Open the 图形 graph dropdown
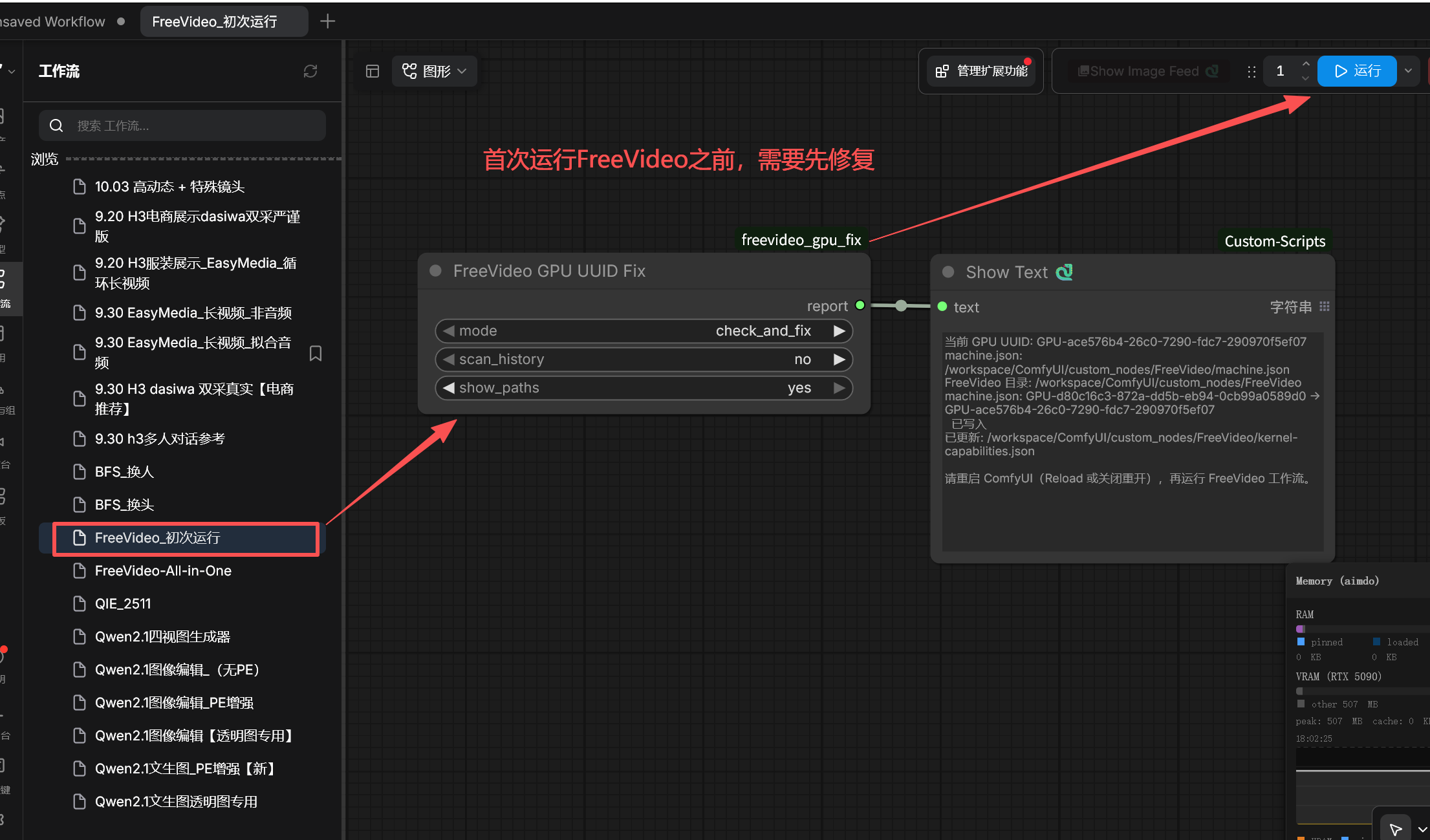Screen dimensions: 1430x840 pos(435,71)
